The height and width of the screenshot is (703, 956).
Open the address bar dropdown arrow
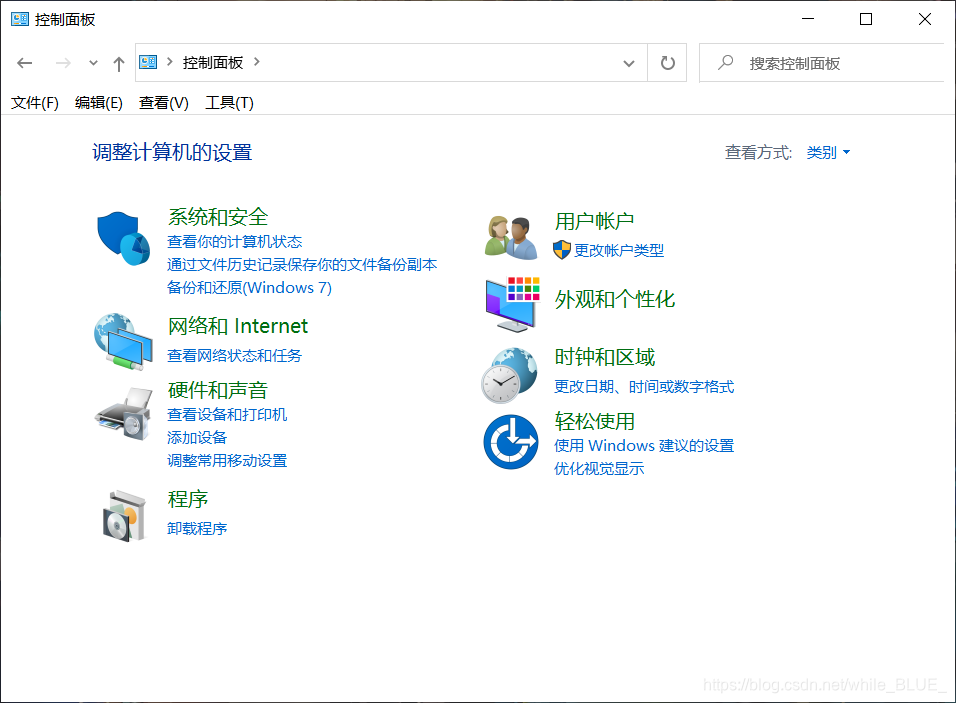click(629, 62)
